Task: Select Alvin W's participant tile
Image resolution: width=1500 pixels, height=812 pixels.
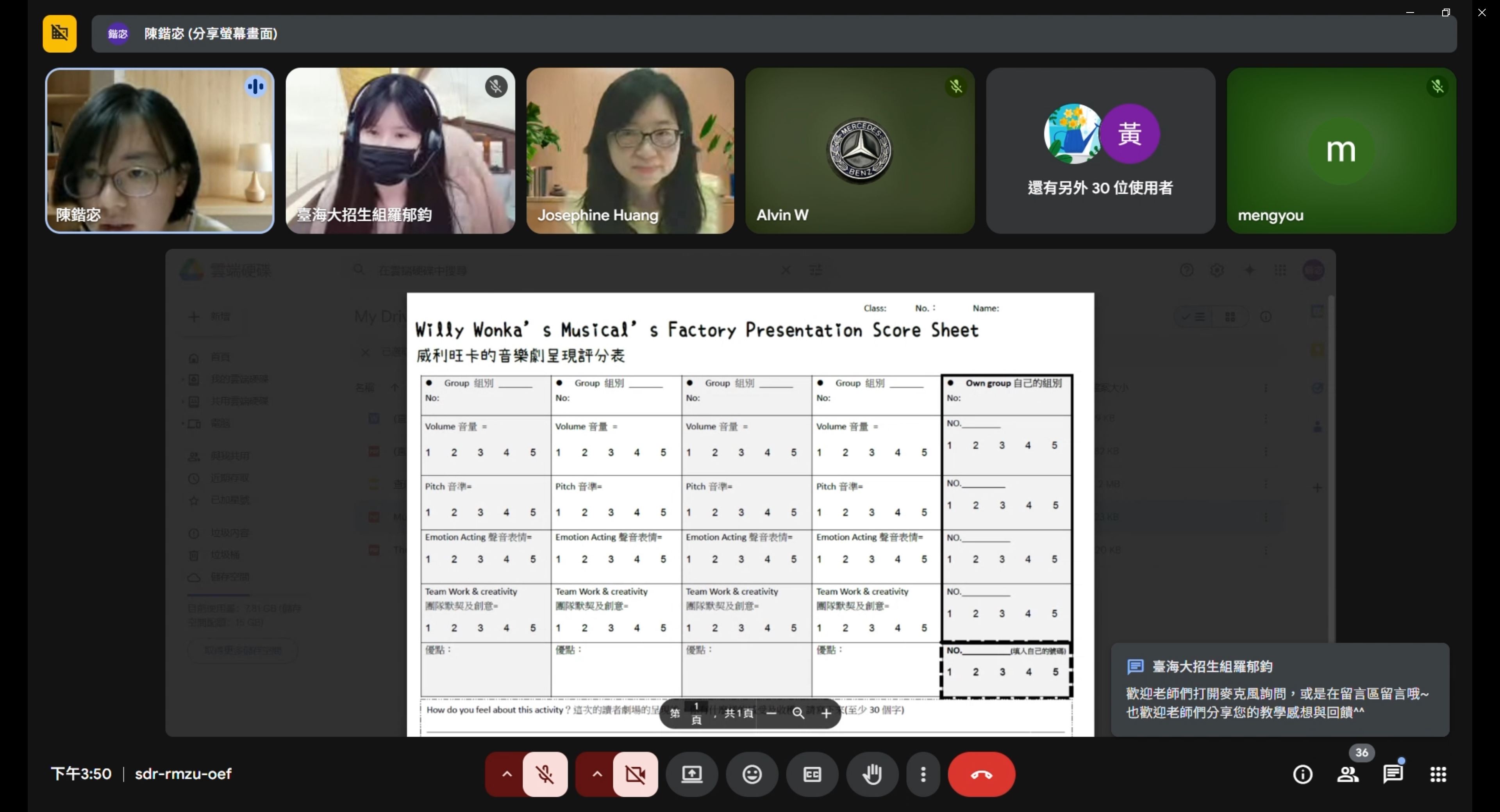Action: (859, 150)
